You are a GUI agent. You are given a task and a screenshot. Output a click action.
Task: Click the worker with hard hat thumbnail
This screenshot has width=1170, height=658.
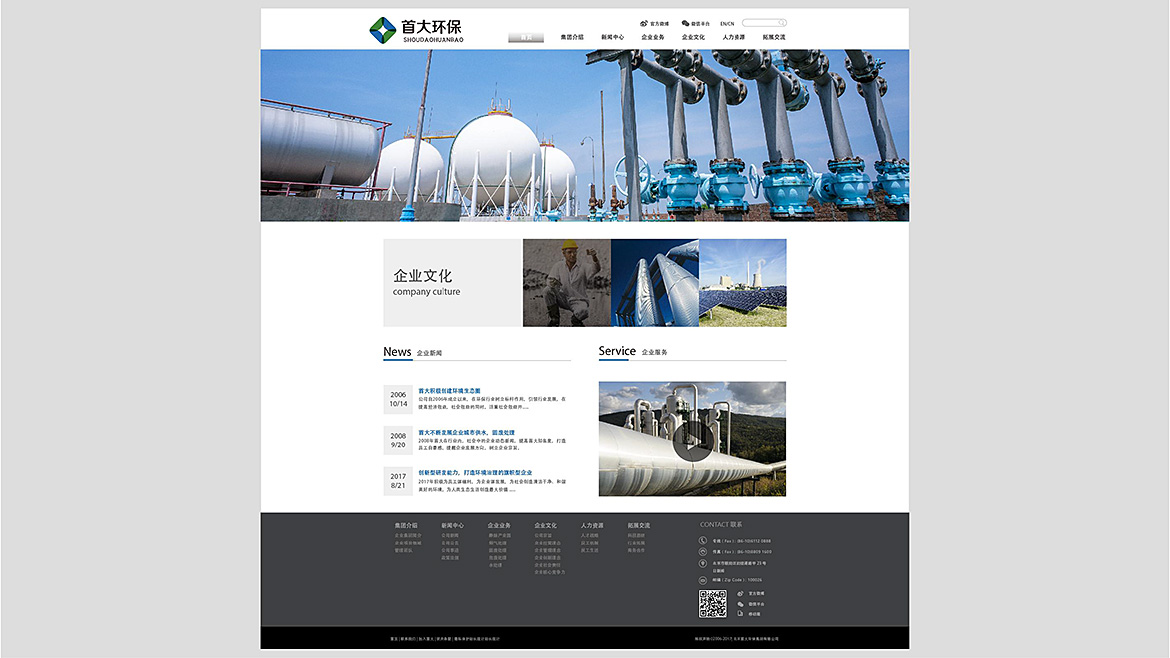point(566,282)
